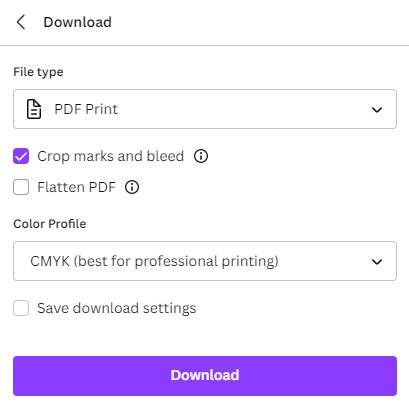Click the purple Download button

(205, 376)
